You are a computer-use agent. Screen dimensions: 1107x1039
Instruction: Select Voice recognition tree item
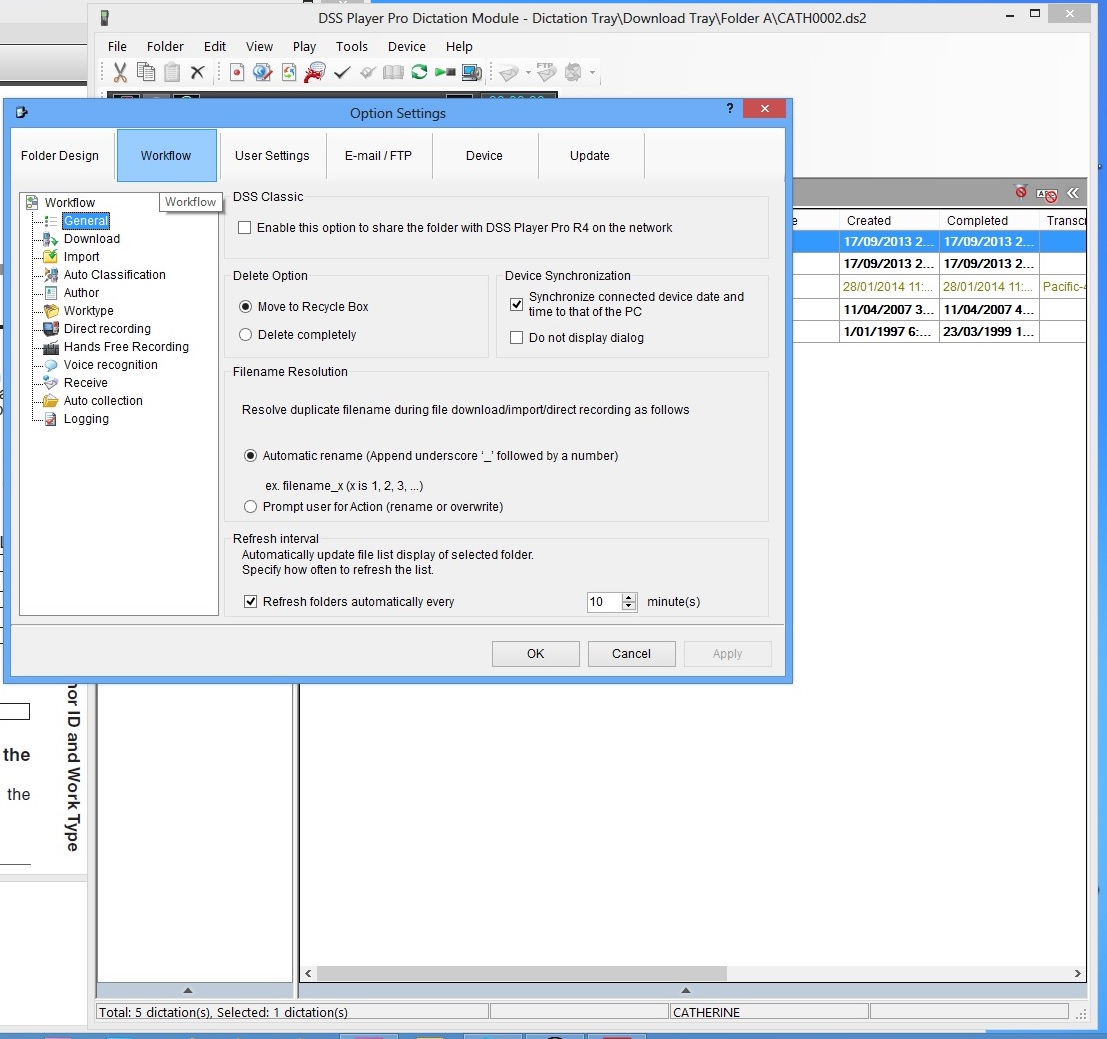pos(110,365)
